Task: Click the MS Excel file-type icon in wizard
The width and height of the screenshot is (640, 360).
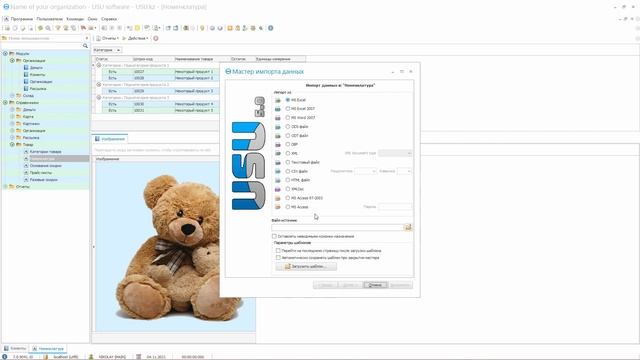Action: (x=278, y=100)
